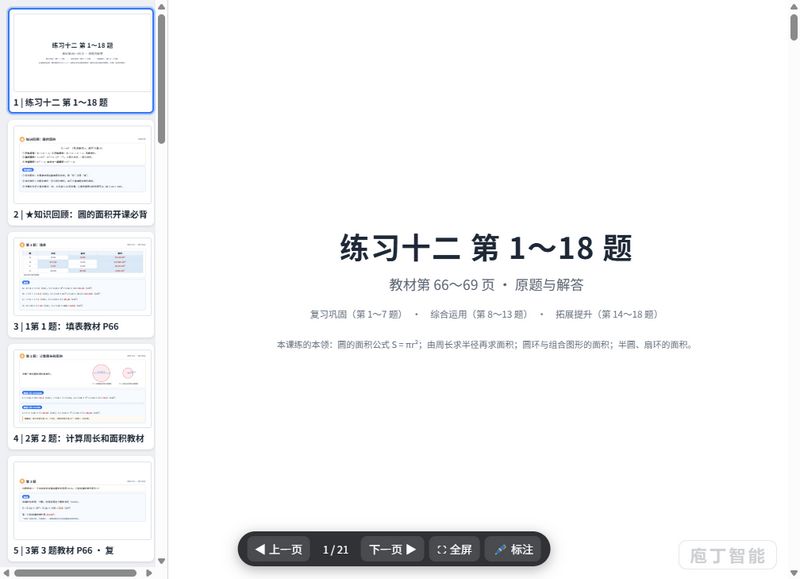Click the sidebar horizontal scrollbar thumb
The image size is (800, 579).
tap(76, 573)
